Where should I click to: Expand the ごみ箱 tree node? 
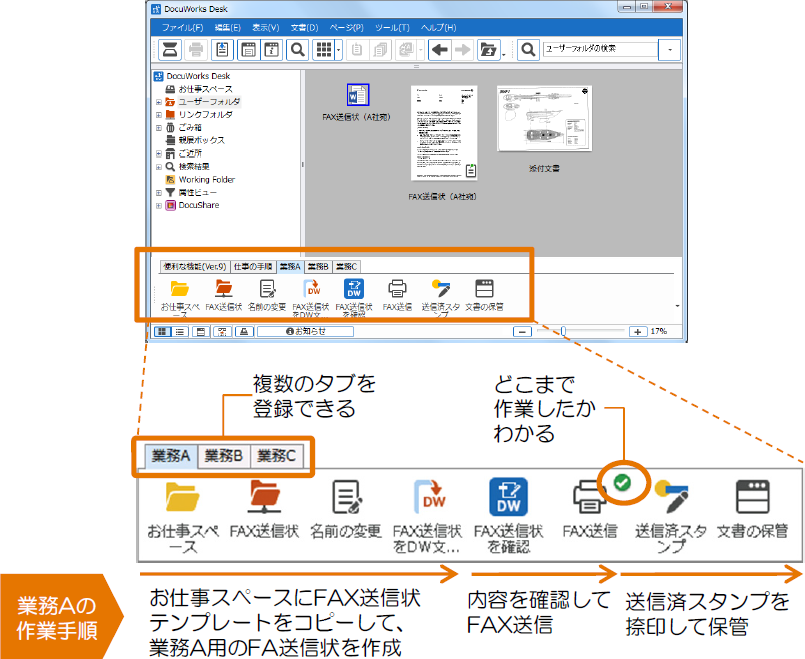159,128
